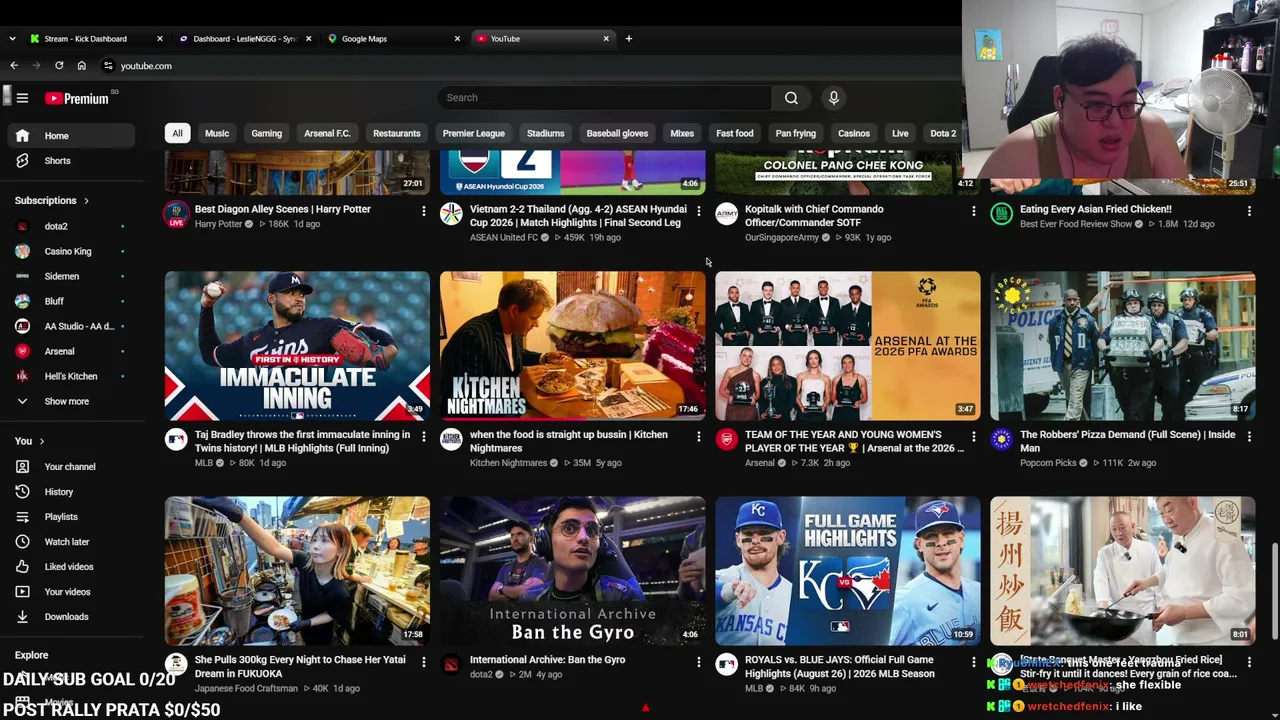Viewport: 1280px width, 720px height.
Task: Open Downloads in the sidebar
Action: coord(70,617)
